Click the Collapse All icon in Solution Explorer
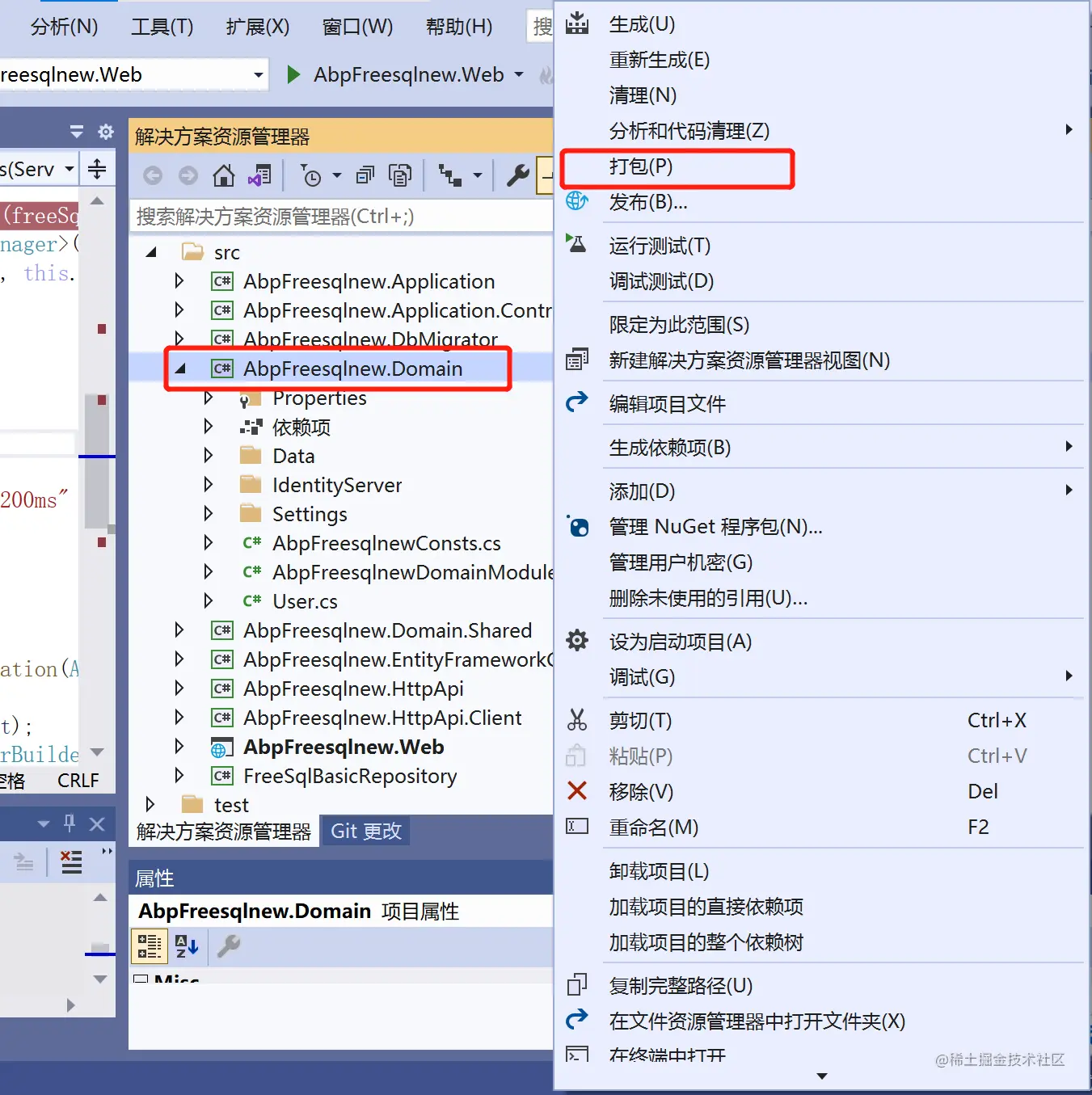Screen dimensions: 1092x1095 pos(365,175)
